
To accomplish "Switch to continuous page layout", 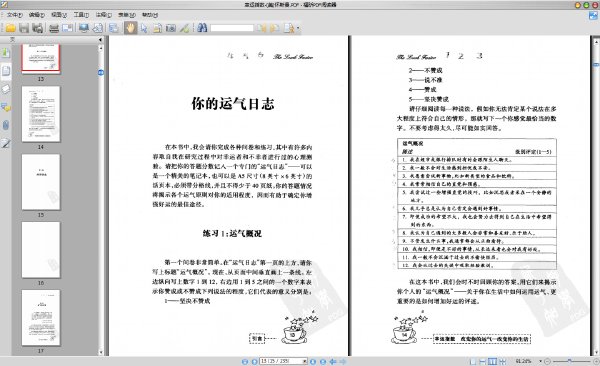I will click(x=483, y=361).
